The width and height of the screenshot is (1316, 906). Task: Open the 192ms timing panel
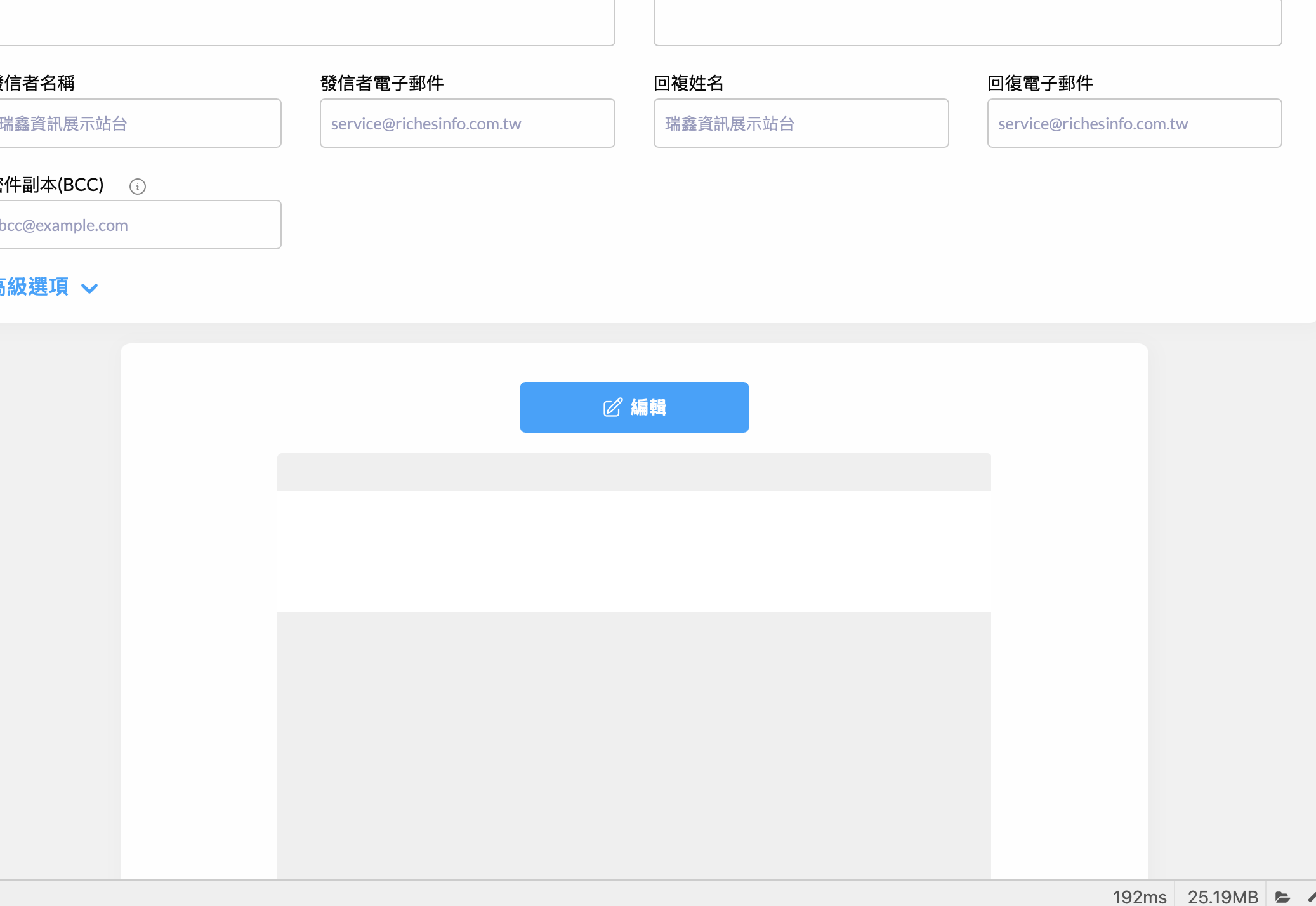1139,896
